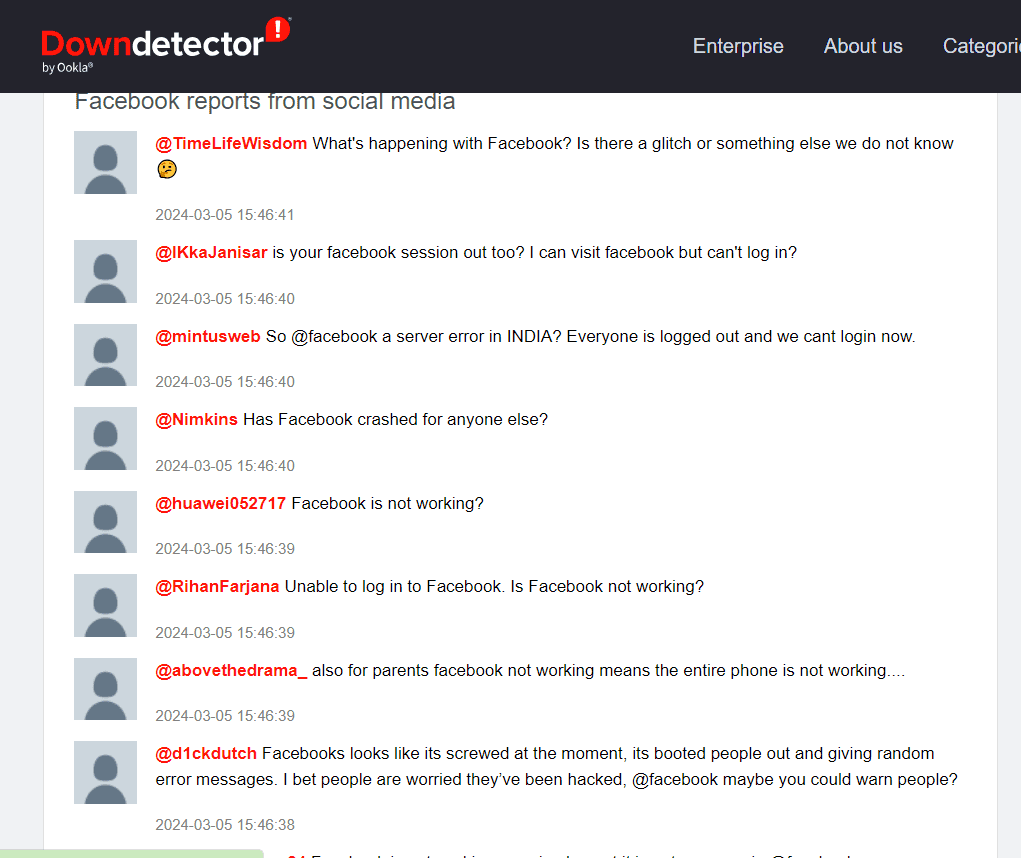
Task: Click avatar icon beside @mintusweb post
Action: point(105,355)
